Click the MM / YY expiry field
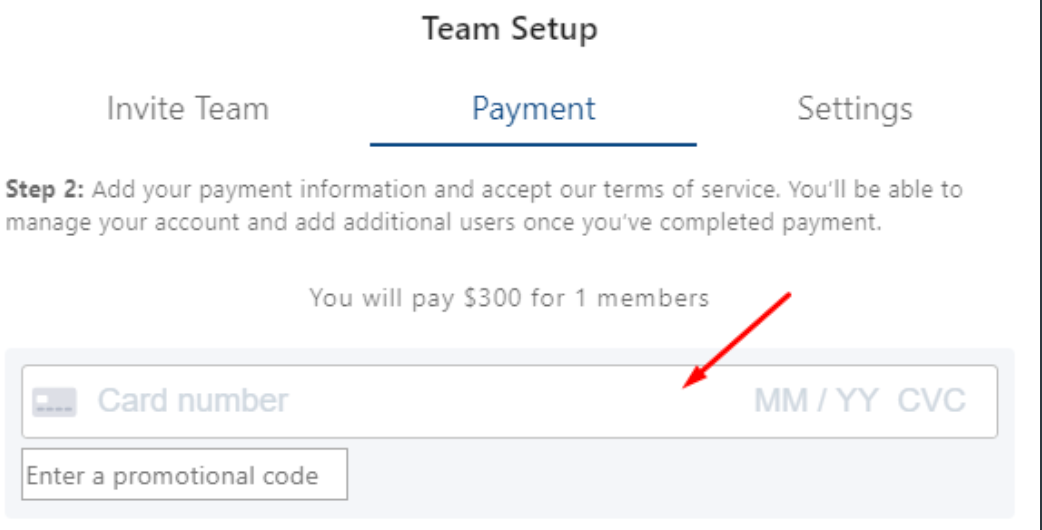Screen dimensions: 1042x530 pos(816,400)
